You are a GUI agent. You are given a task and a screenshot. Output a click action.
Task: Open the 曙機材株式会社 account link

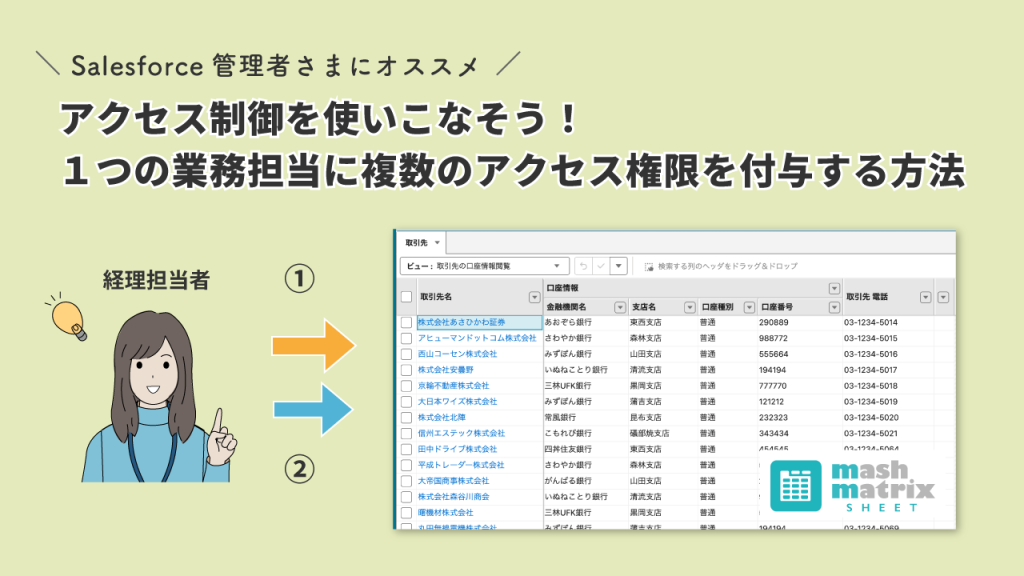(x=445, y=513)
